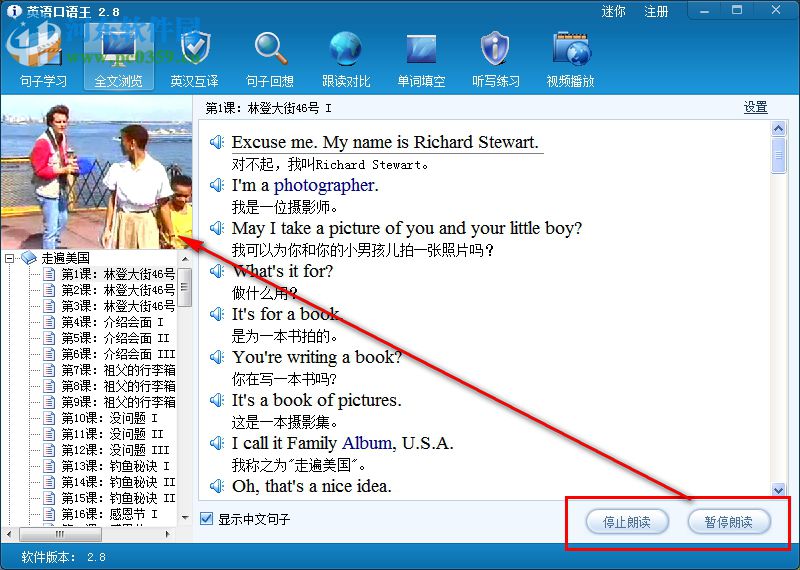
Task: Uncheck the 显示中文句子 checkbox
Action: coord(206,519)
